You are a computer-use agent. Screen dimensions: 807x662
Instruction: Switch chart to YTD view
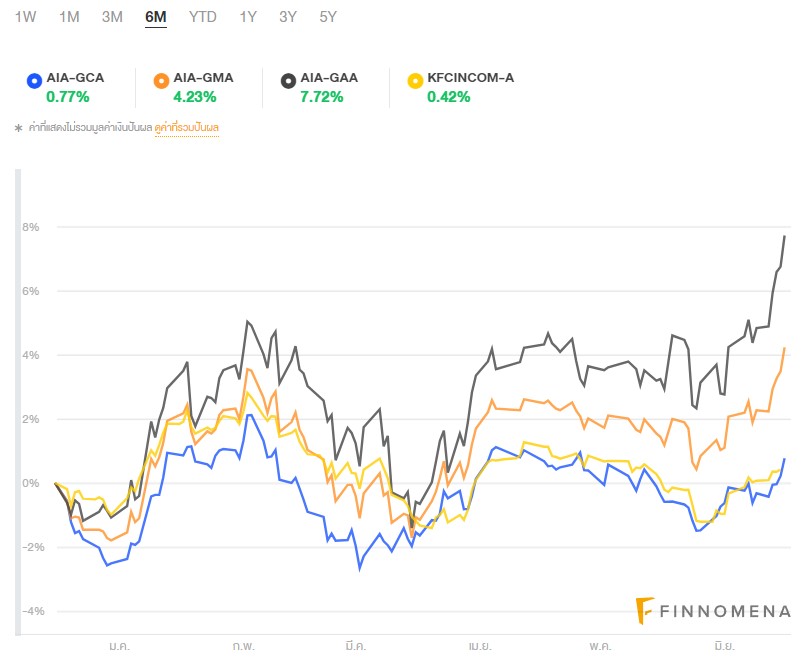pos(202,17)
